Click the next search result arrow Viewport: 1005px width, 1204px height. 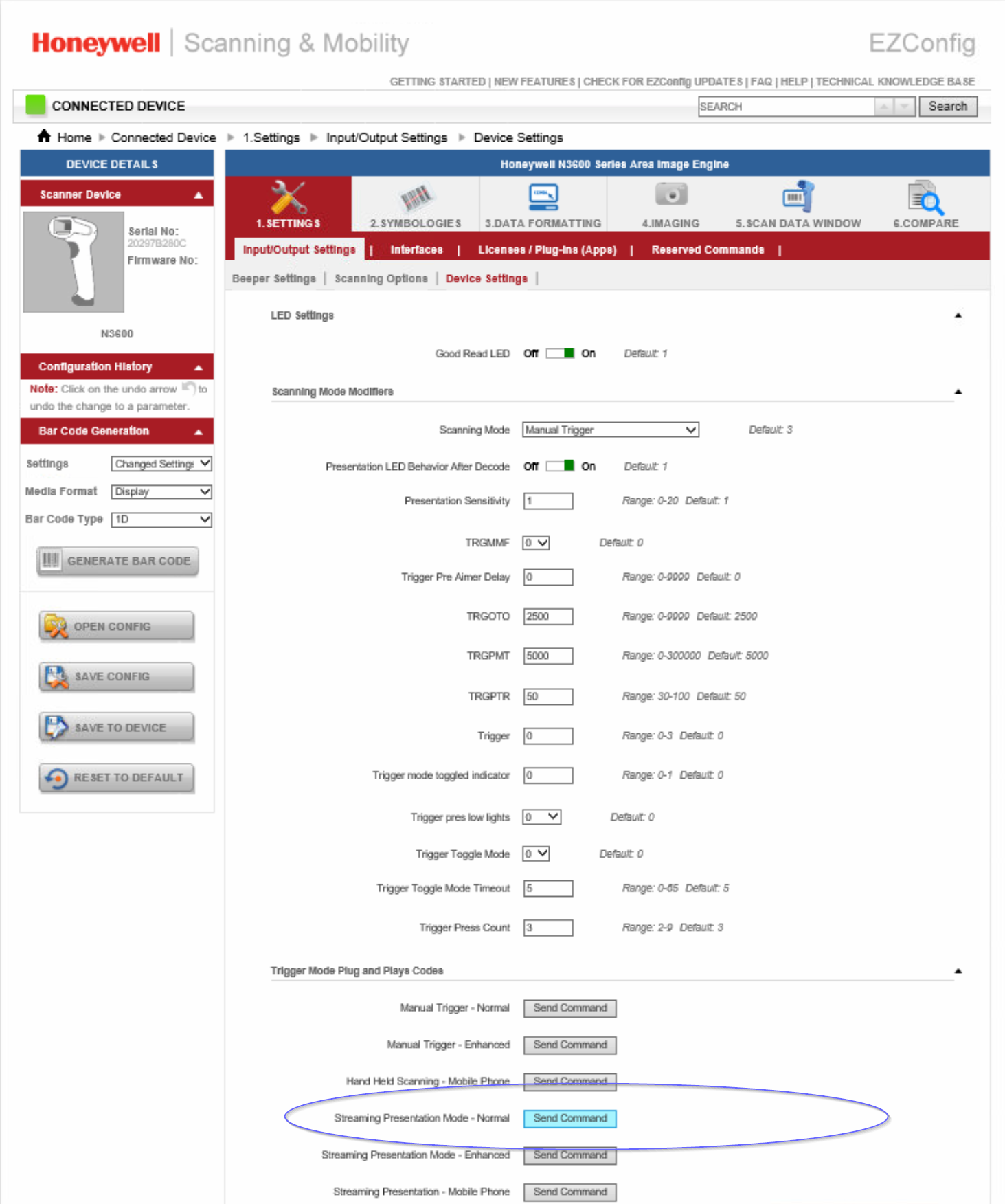coord(905,107)
